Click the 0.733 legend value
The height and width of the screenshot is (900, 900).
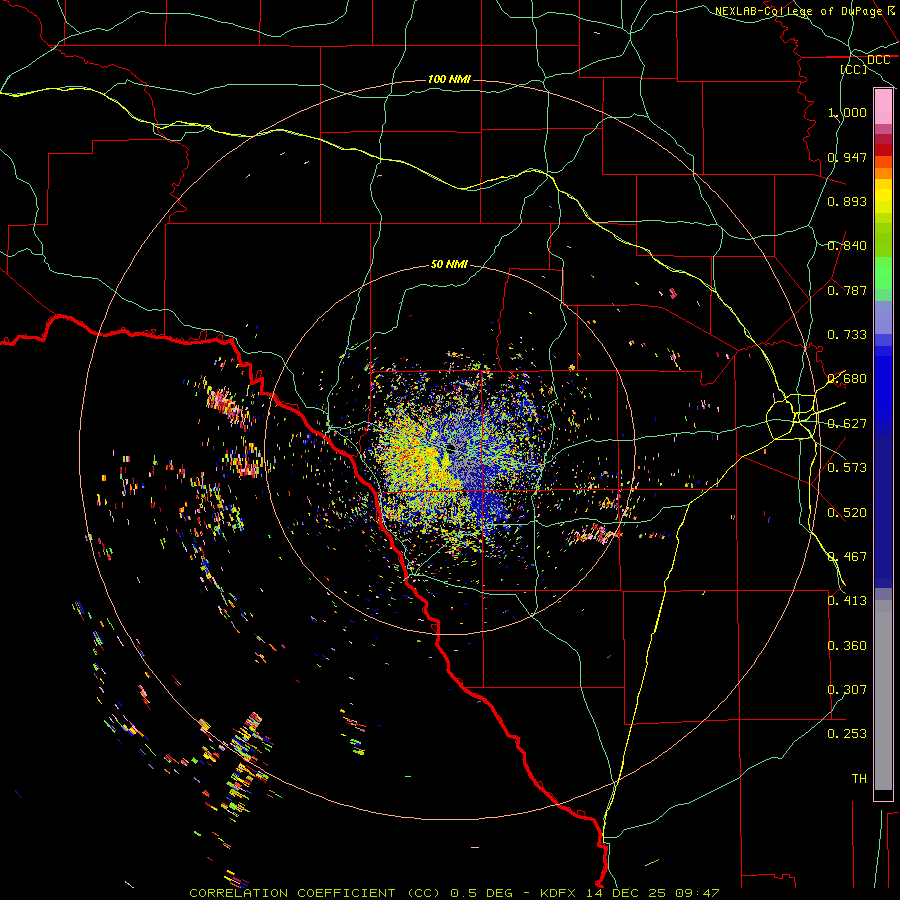pos(847,335)
